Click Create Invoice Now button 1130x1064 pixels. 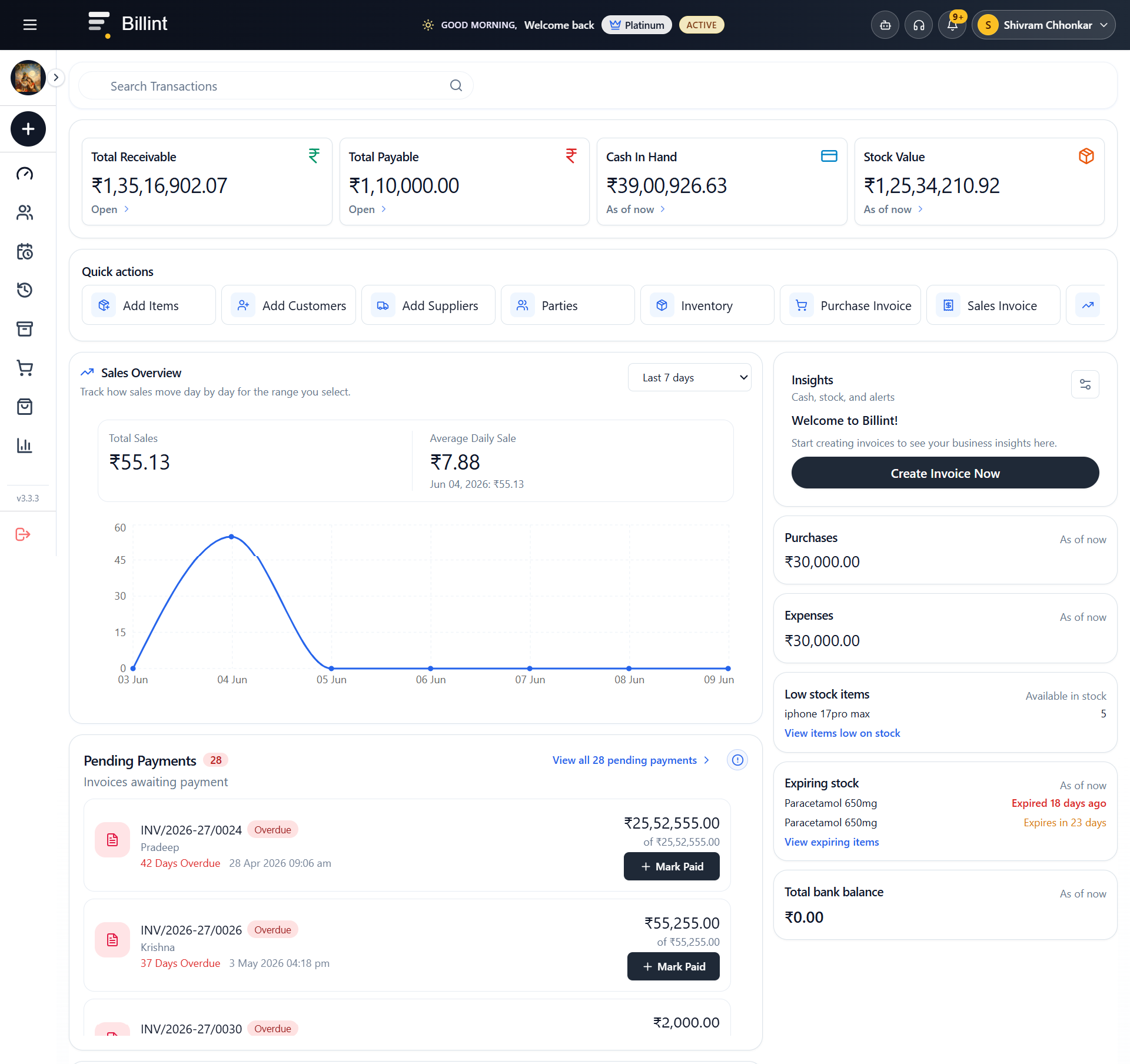point(945,473)
